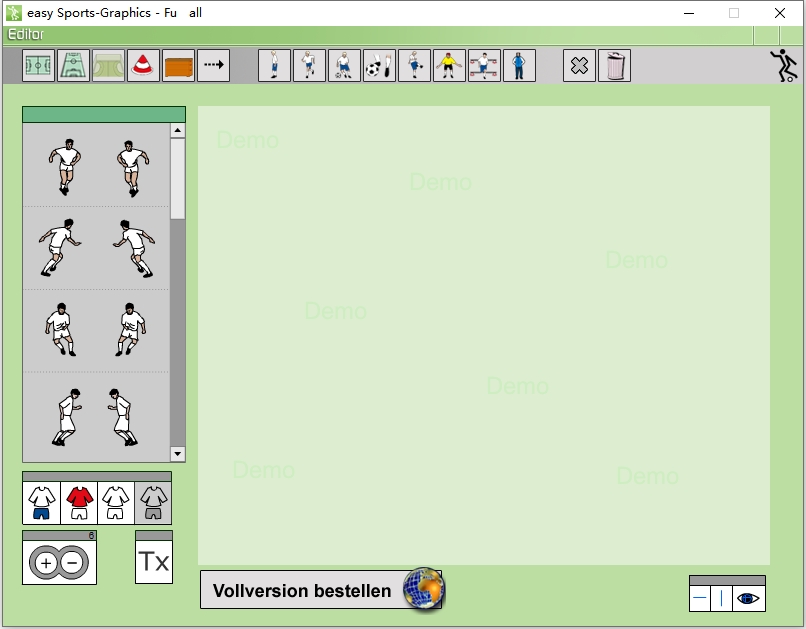Select the full soccer field template
The height and width of the screenshot is (629, 806).
(x=39, y=66)
